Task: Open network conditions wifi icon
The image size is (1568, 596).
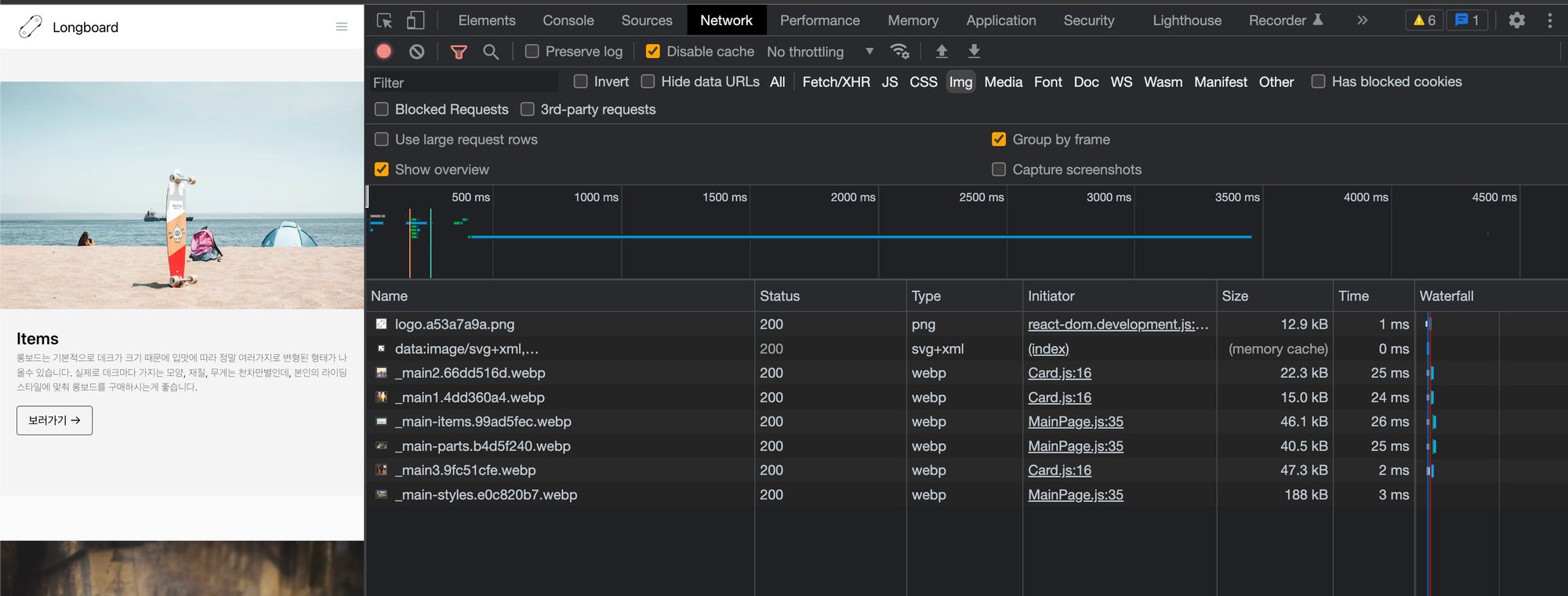Action: click(x=900, y=52)
